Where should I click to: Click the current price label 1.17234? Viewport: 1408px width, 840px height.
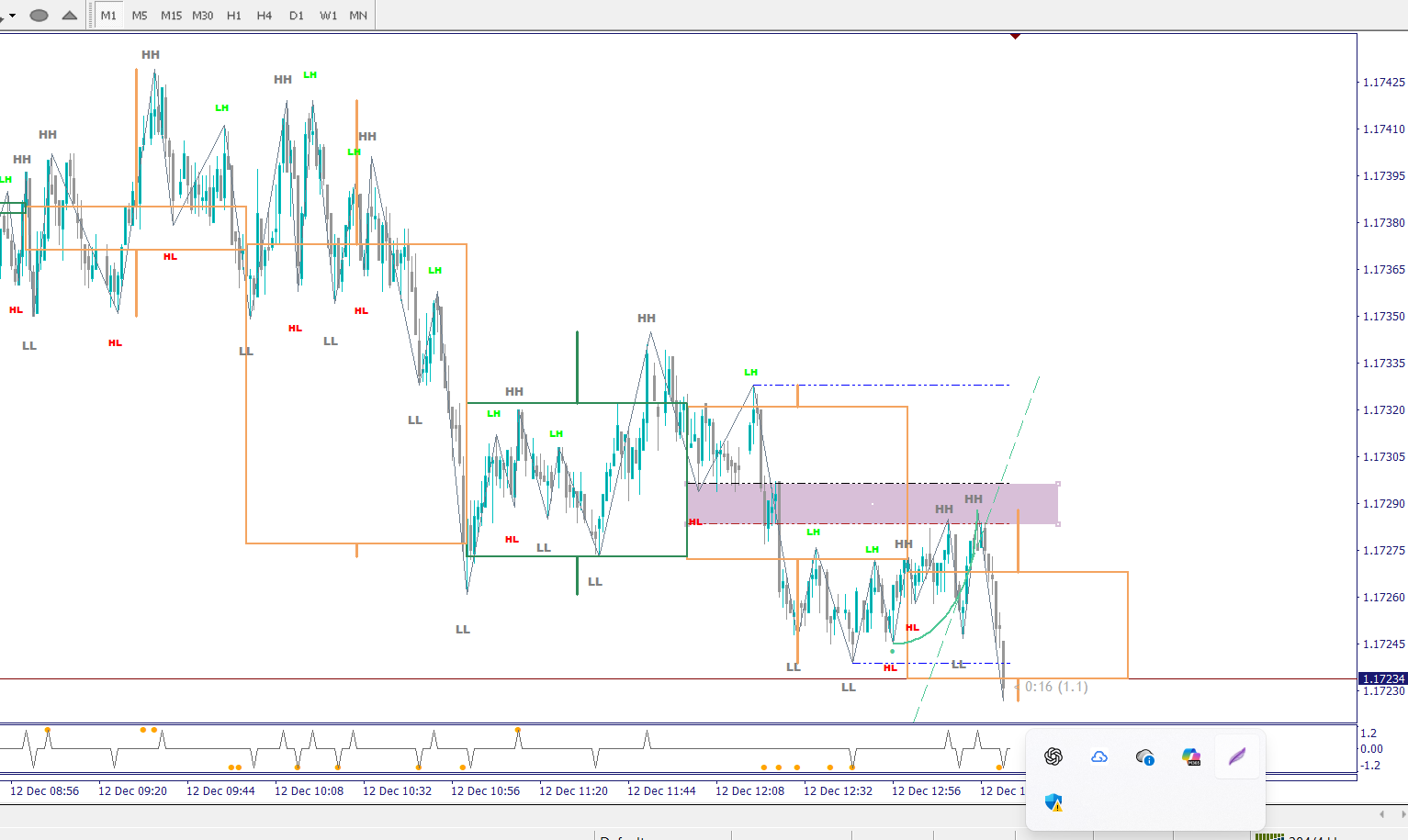click(x=1382, y=678)
